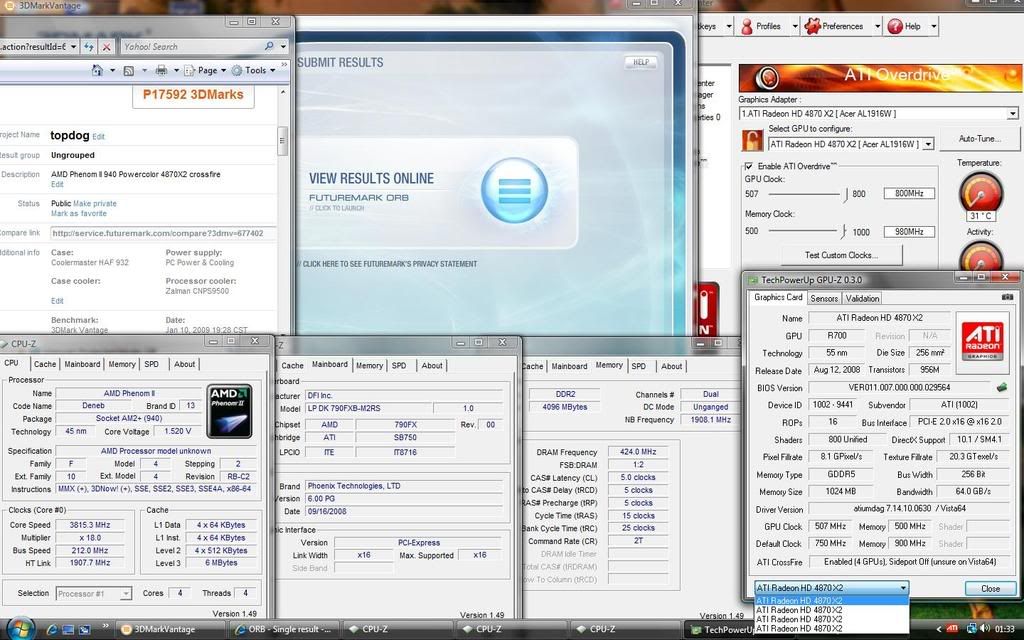The image size is (1024, 640).
Task: Click the Tools gear icon in browser
Action: (237, 71)
